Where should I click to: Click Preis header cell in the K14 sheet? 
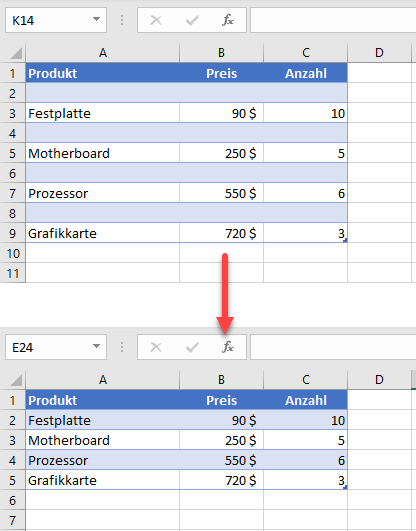pyautogui.click(x=221, y=73)
